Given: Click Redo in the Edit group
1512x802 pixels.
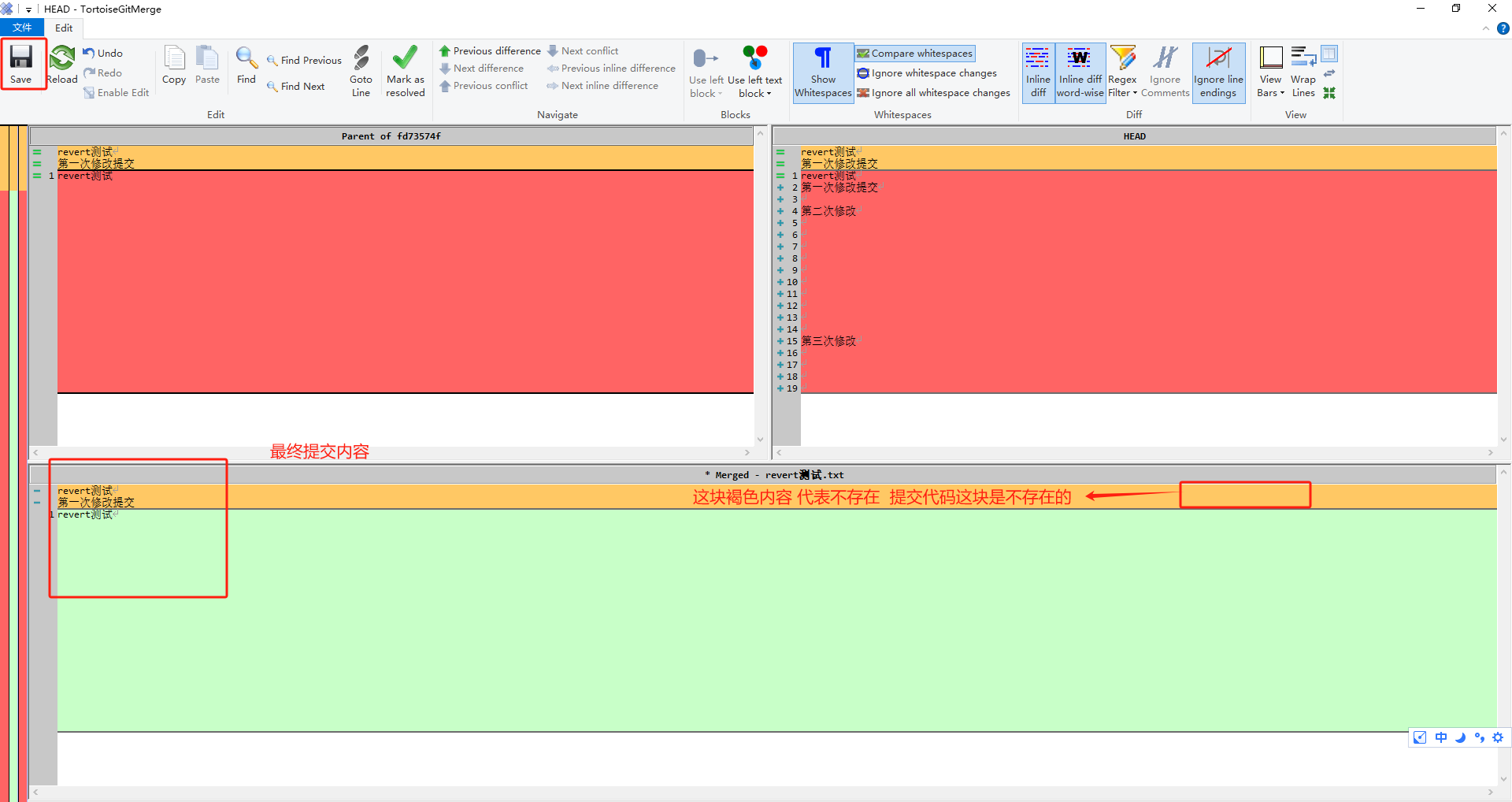Looking at the screenshot, I should click(103, 72).
